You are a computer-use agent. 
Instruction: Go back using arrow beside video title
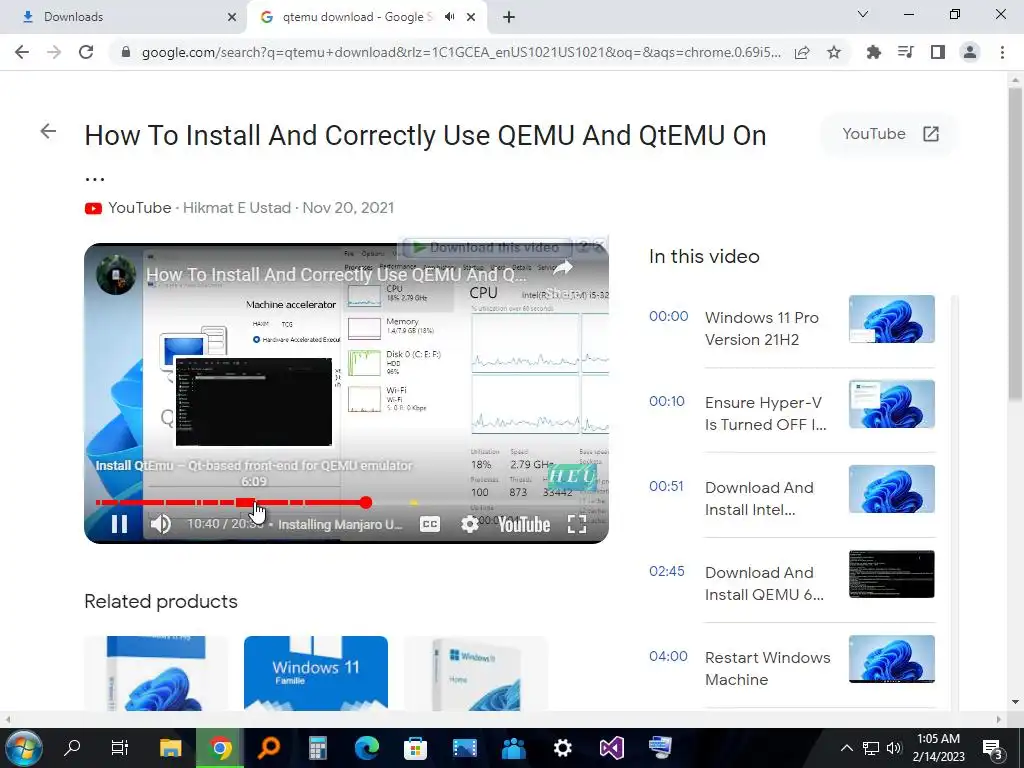pos(48,131)
